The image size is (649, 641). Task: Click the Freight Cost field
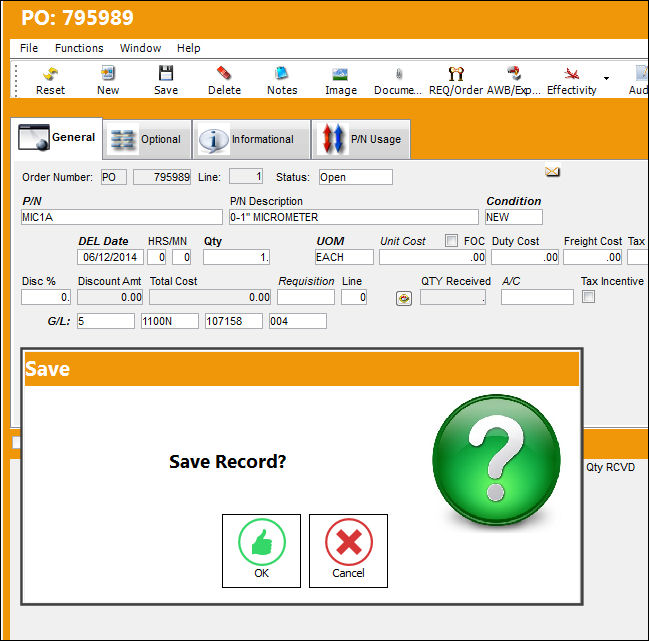click(593, 257)
